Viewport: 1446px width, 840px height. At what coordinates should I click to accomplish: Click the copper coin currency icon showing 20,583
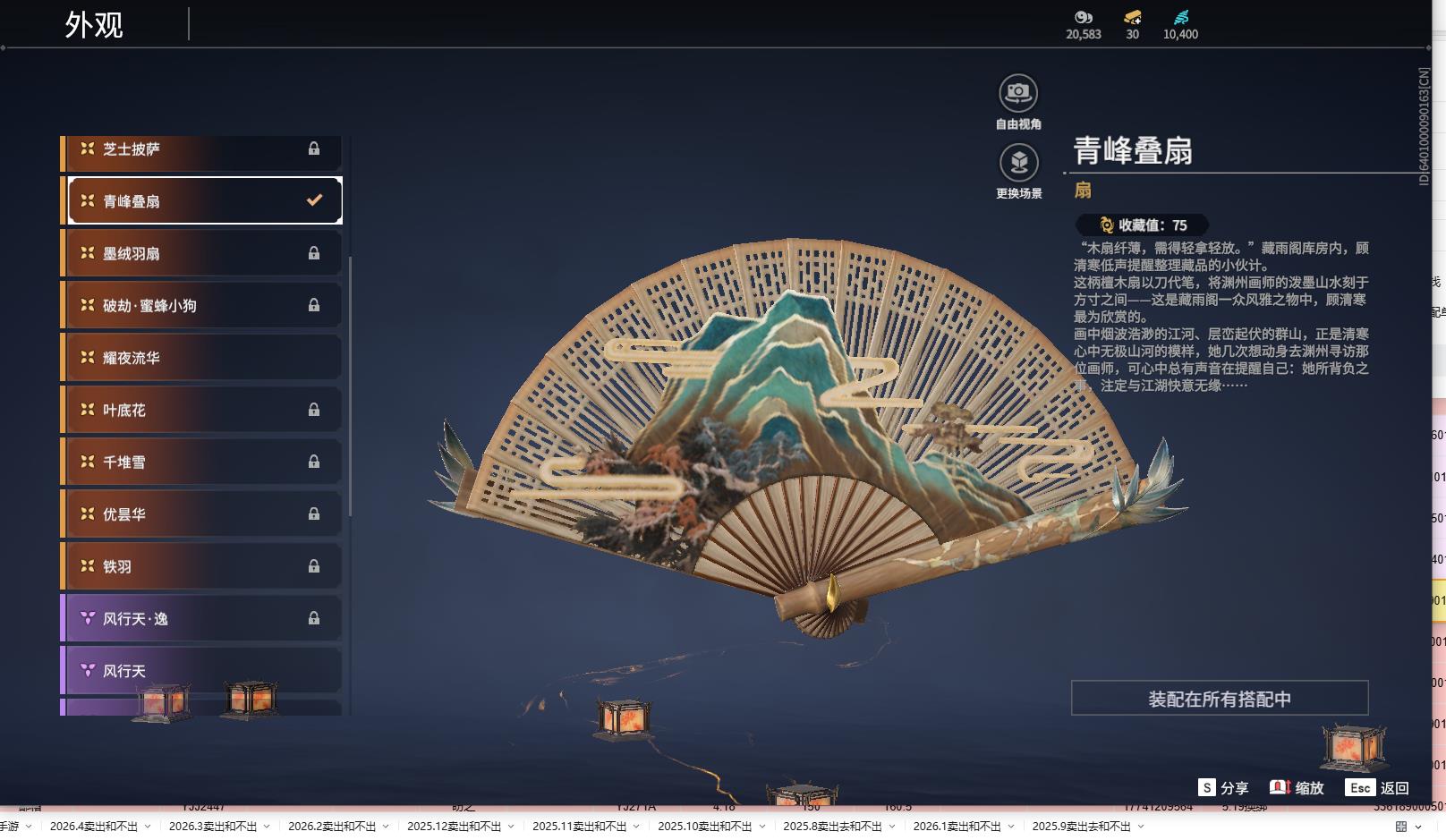[x=1083, y=17]
